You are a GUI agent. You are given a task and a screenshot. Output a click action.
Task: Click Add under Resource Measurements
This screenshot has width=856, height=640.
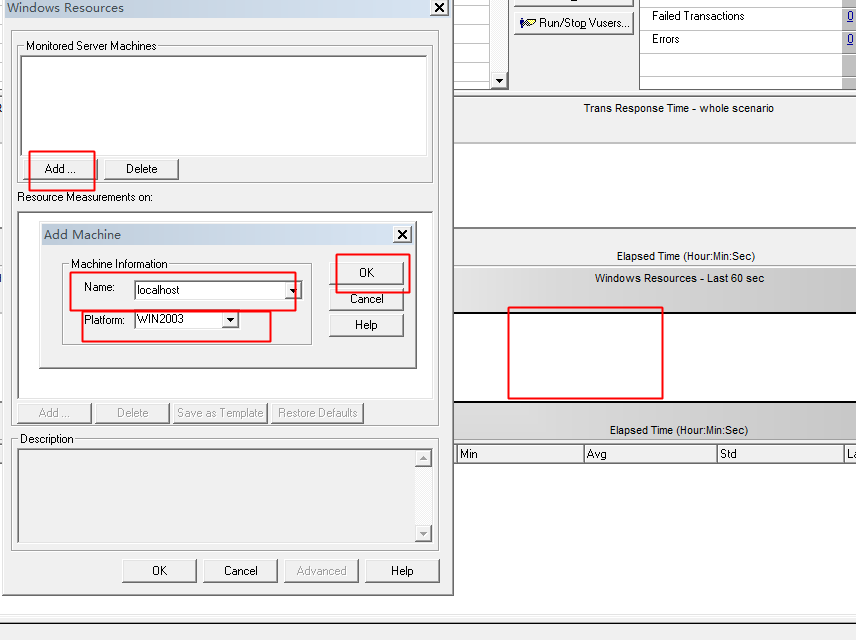pyautogui.click(x=54, y=413)
